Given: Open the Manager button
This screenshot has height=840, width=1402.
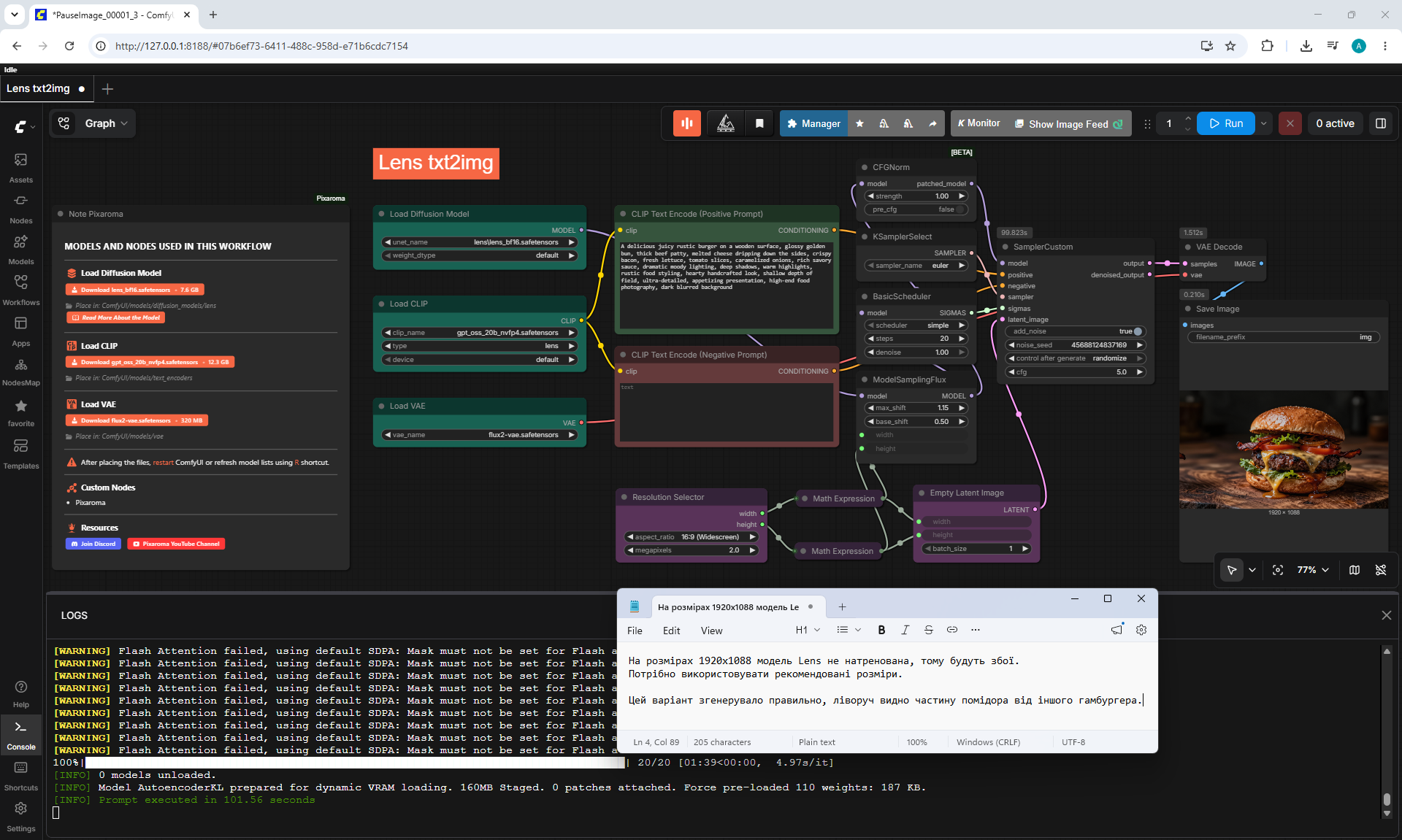Looking at the screenshot, I should [x=813, y=123].
